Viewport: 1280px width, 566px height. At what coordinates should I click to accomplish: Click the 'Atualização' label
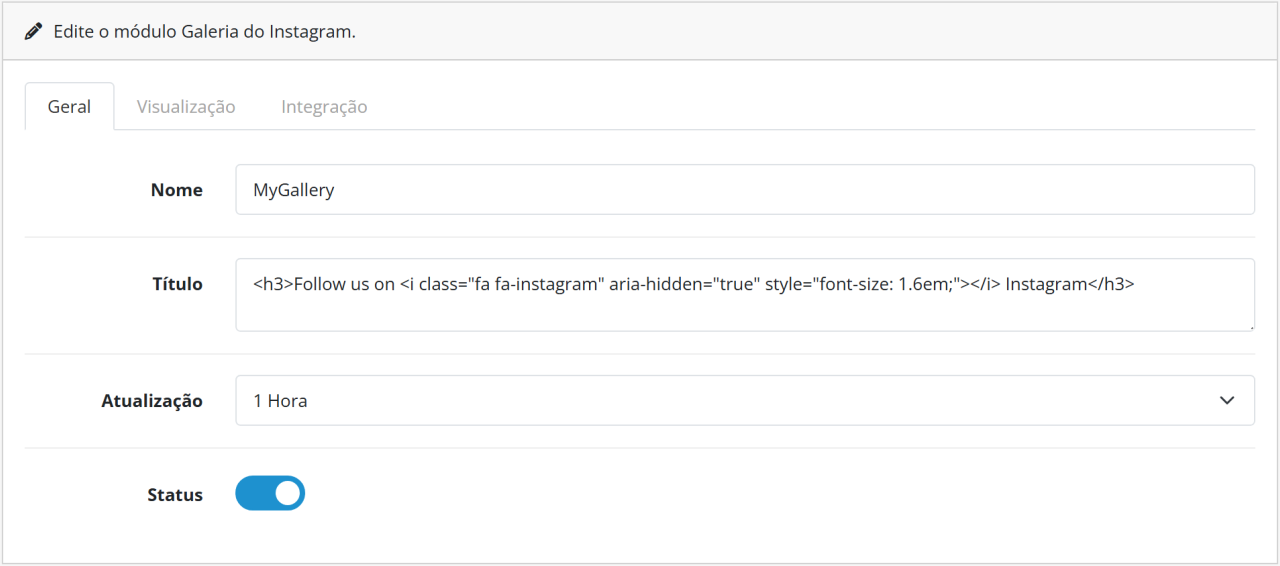click(x=152, y=401)
